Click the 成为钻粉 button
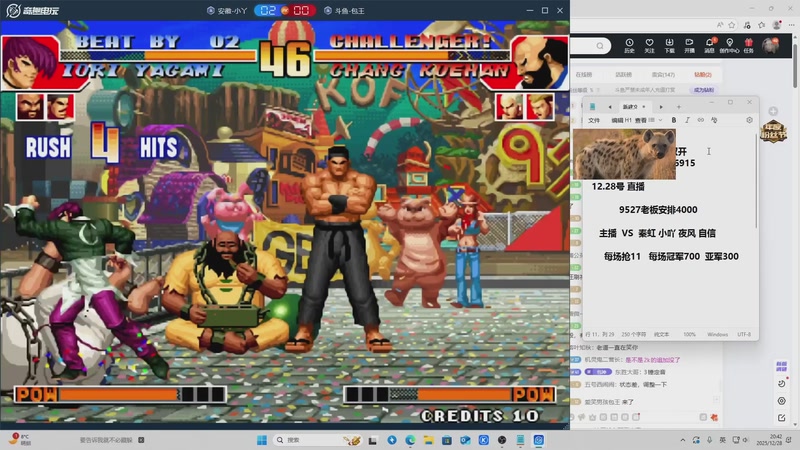 [x=704, y=90]
